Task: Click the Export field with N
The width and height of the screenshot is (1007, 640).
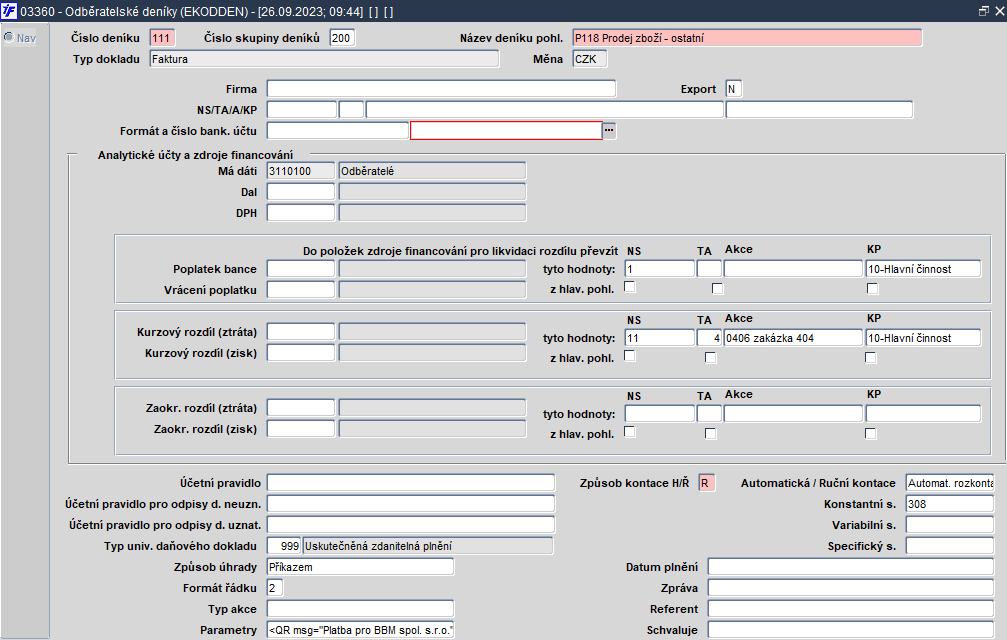Action: [x=733, y=89]
